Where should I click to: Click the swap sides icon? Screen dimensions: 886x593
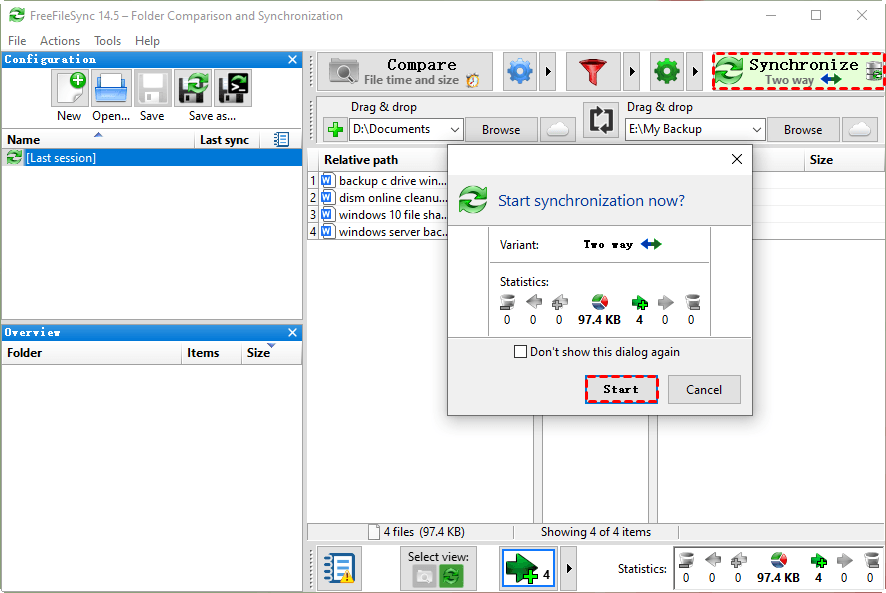(601, 120)
